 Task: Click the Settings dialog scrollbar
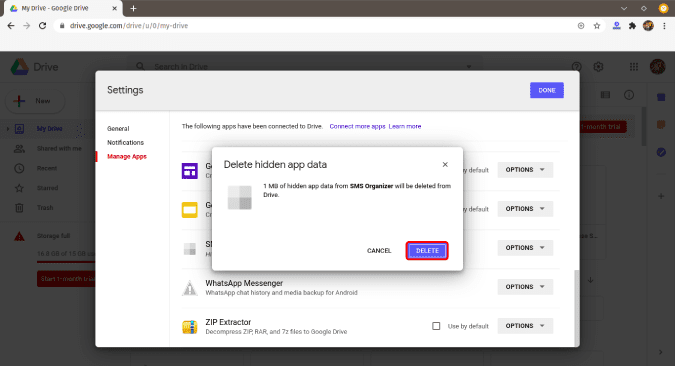tap(577, 308)
